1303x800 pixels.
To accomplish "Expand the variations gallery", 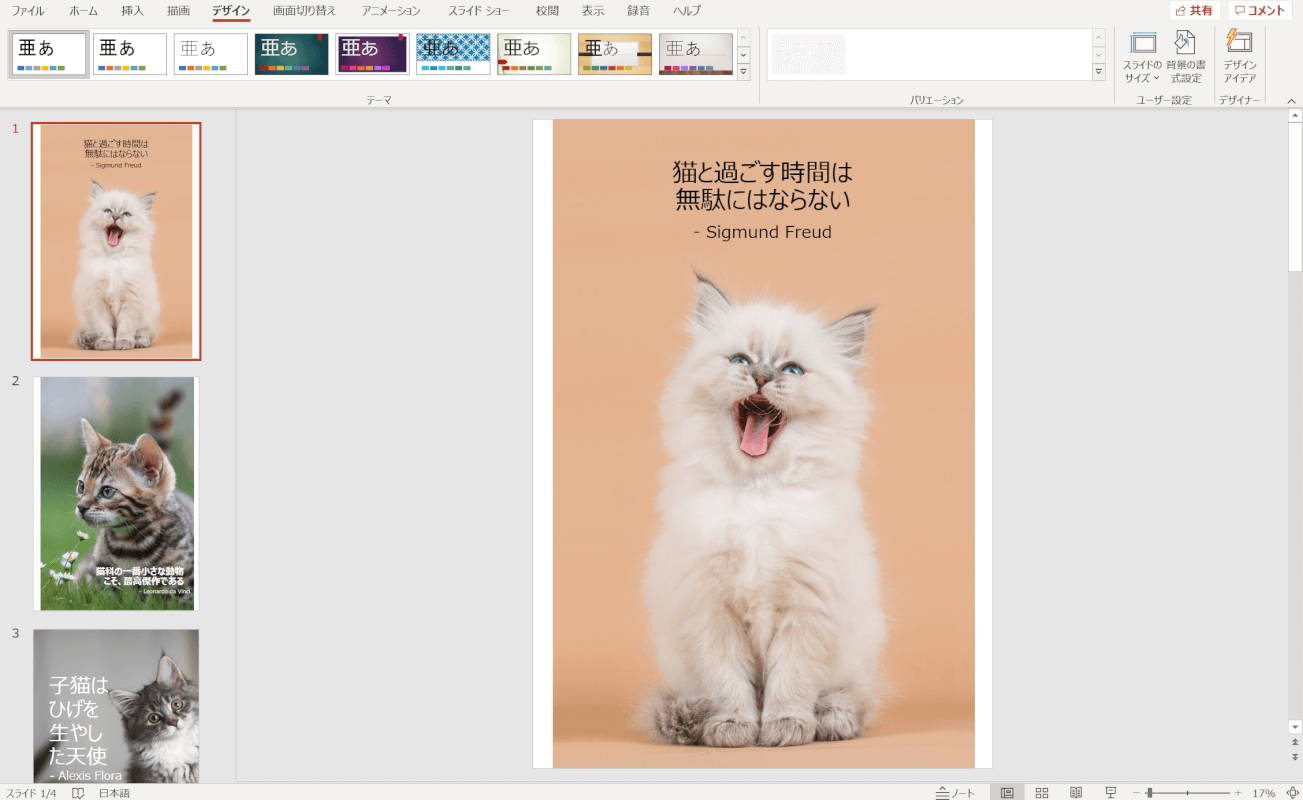I will pos(1099,72).
